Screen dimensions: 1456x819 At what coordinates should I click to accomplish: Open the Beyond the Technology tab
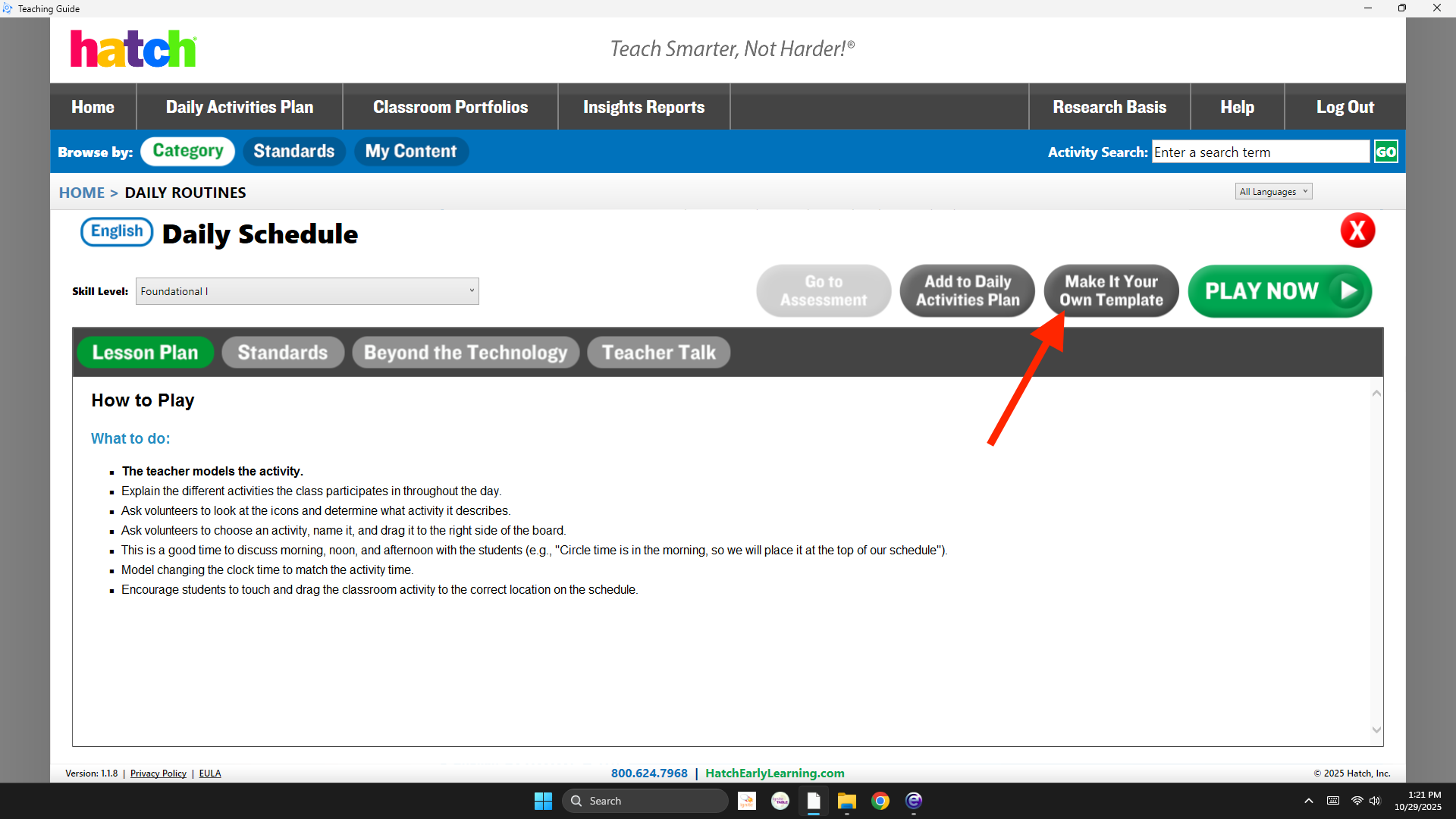pos(466,353)
